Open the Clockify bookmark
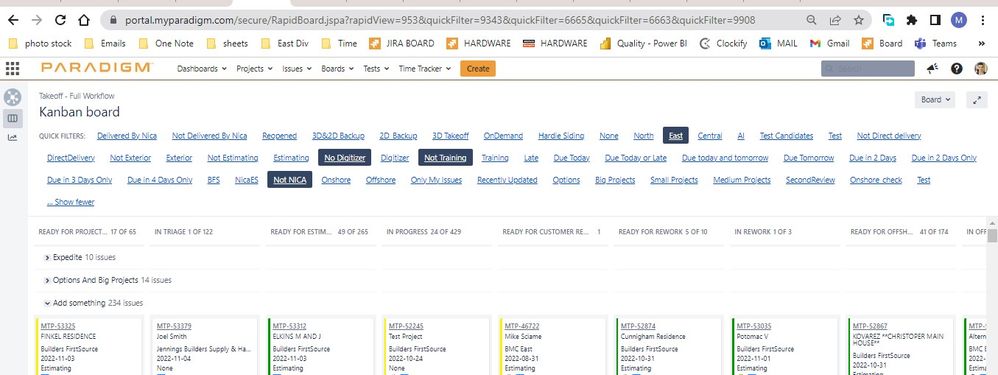This screenshot has width=998, height=375. 723,43
